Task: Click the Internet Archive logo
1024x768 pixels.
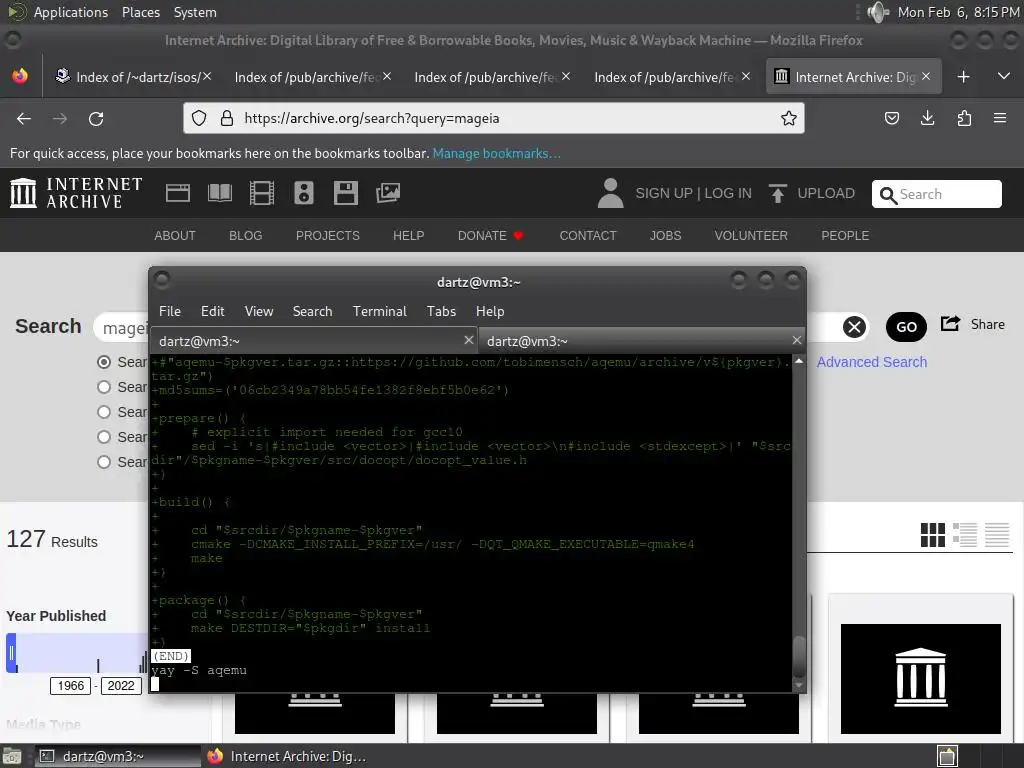Action: click(76, 193)
